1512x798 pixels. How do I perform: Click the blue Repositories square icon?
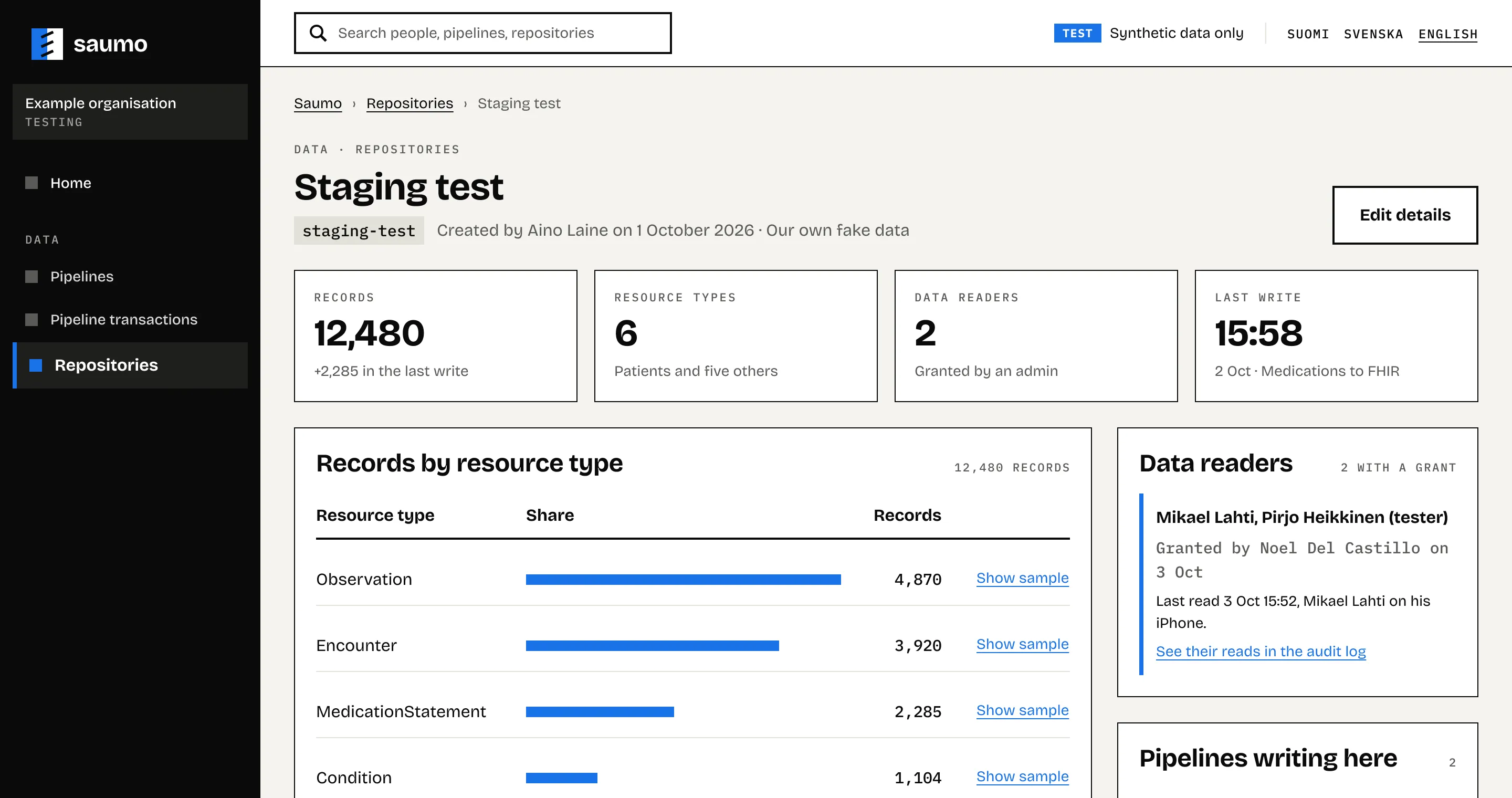(x=36, y=365)
